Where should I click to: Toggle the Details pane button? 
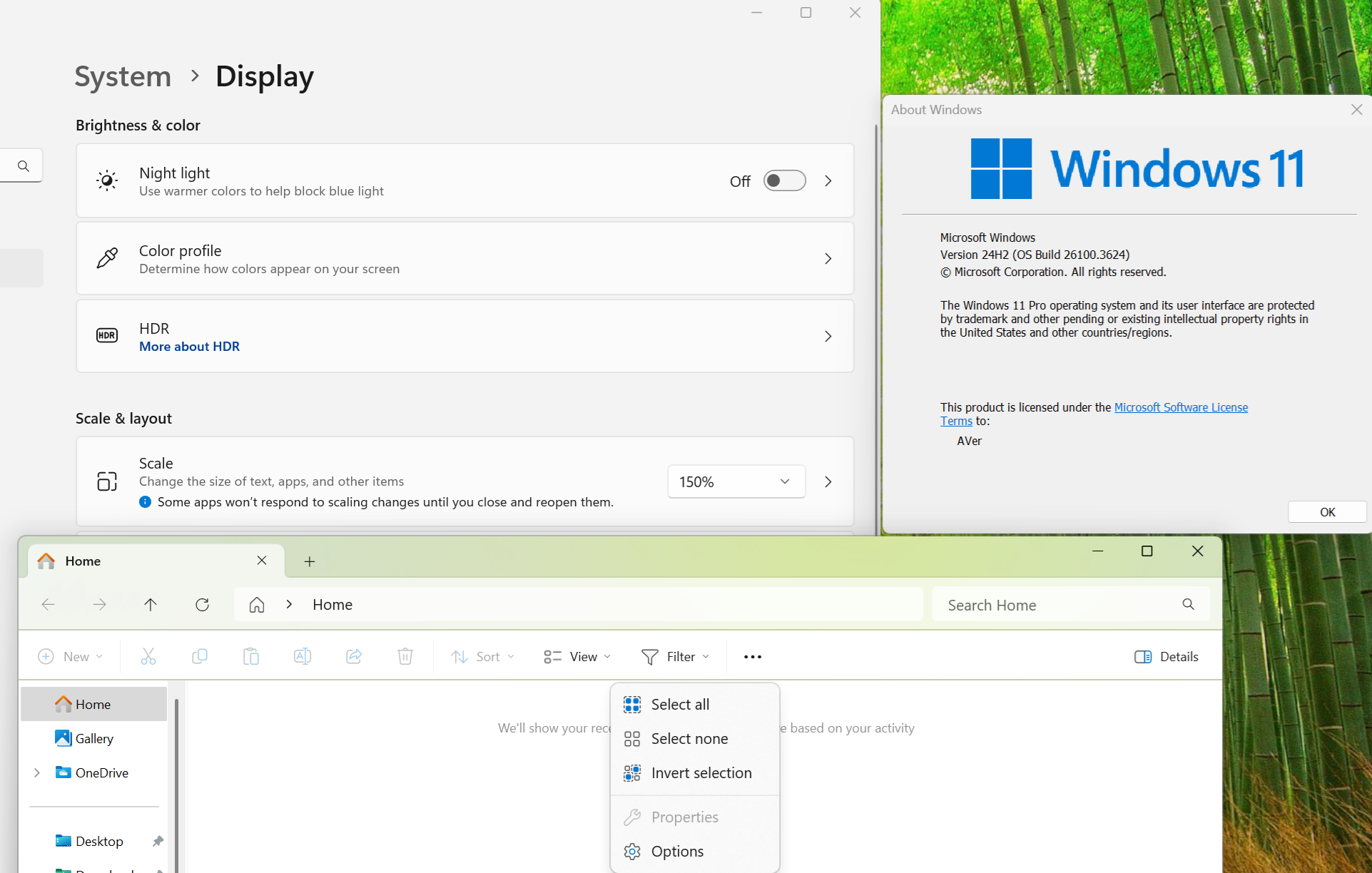[1167, 656]
